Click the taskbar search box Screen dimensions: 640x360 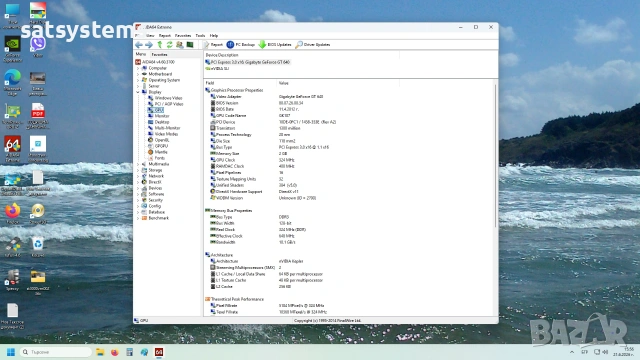pos(56,352)
